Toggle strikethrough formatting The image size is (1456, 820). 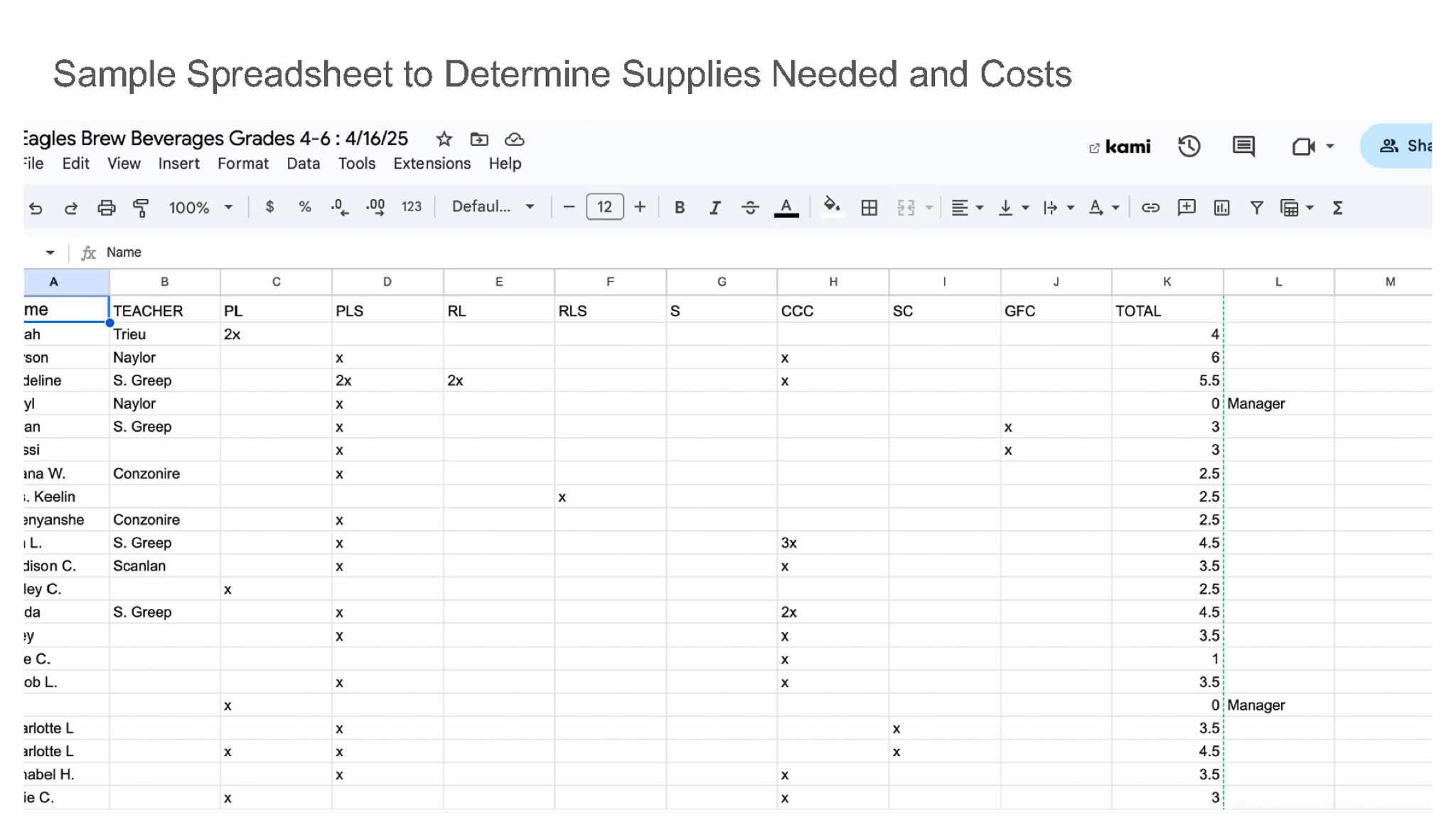pyautogui.click(x=750, y=208)
